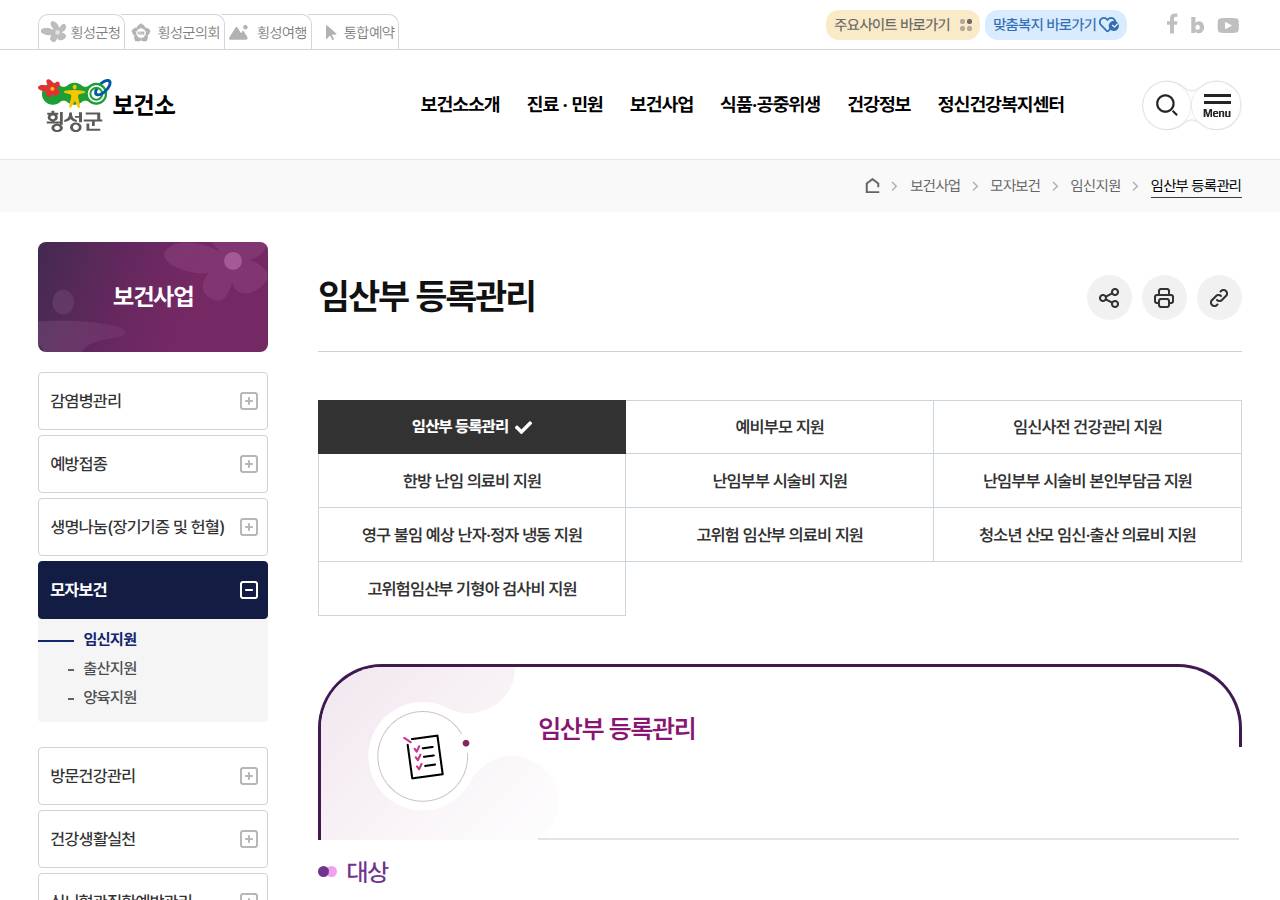1280x900 pixels.
Task: Click the print page icon
Action: click(x=1164, y=298)
